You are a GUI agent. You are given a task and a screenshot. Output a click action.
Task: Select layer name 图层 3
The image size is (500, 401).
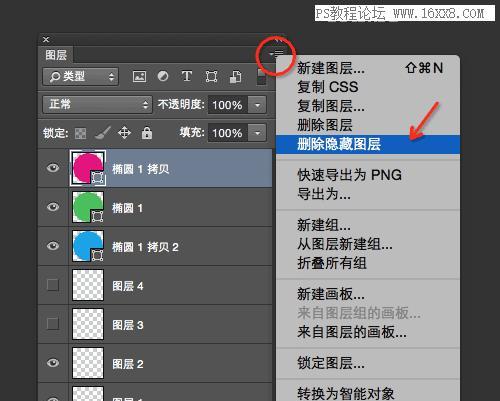click(x=128, y=325)
